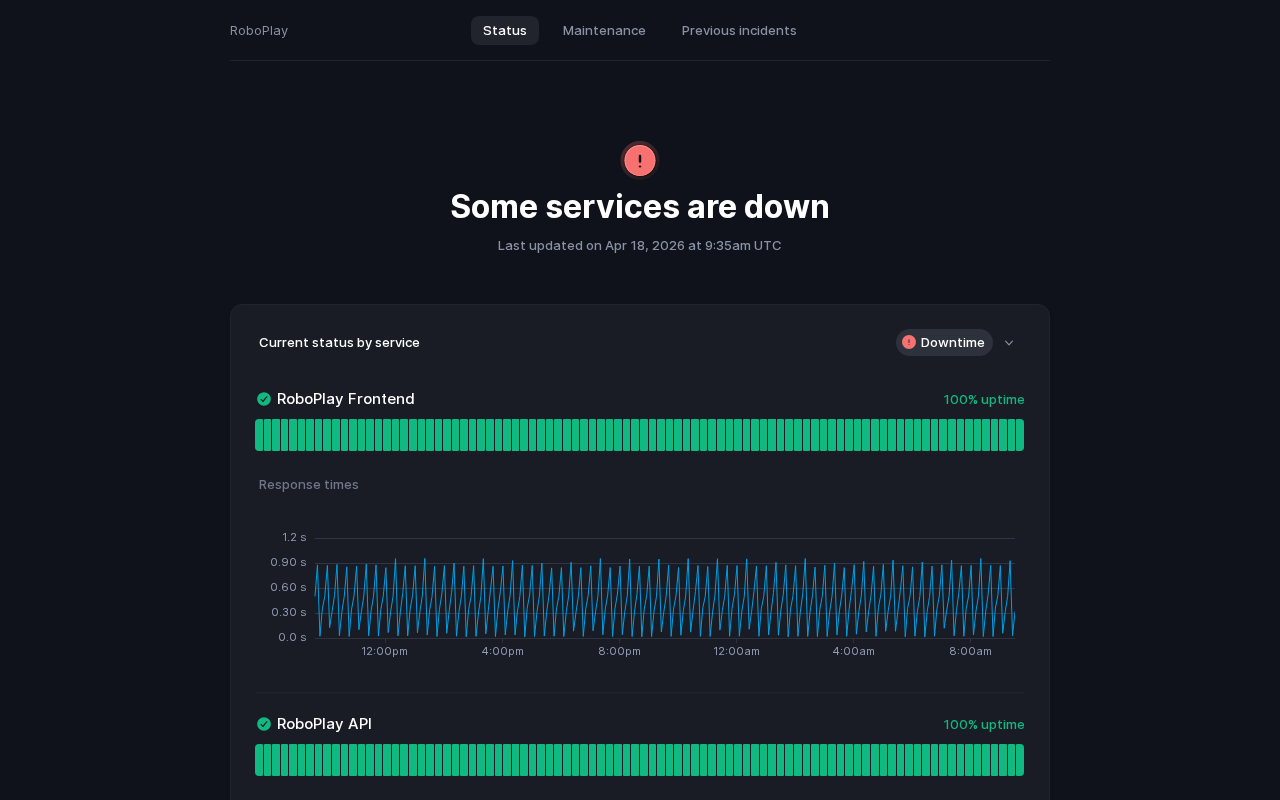Click first uptime bar of RoboPlay Frontend

point(259,435)
